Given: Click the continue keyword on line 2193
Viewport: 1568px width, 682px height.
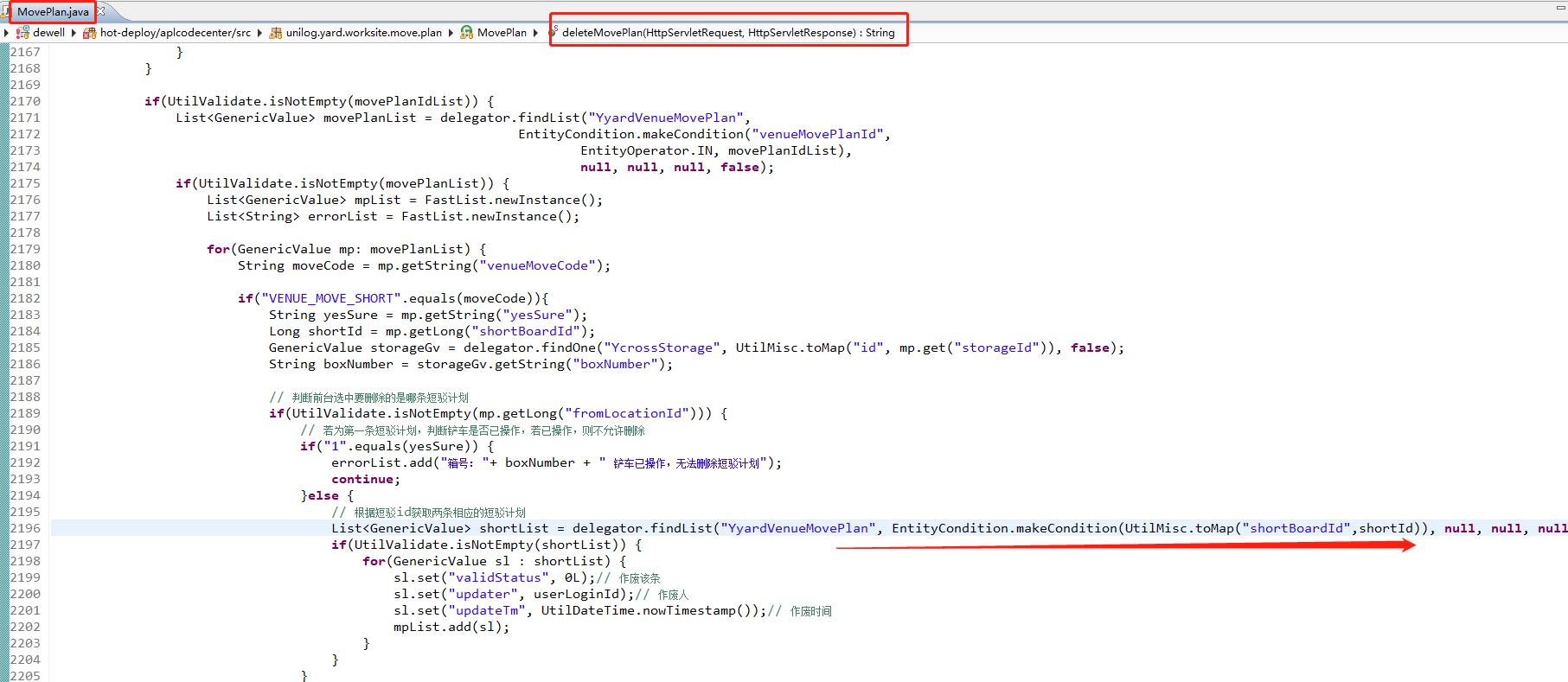Looking at the screenshot, I should pos(362,479).
